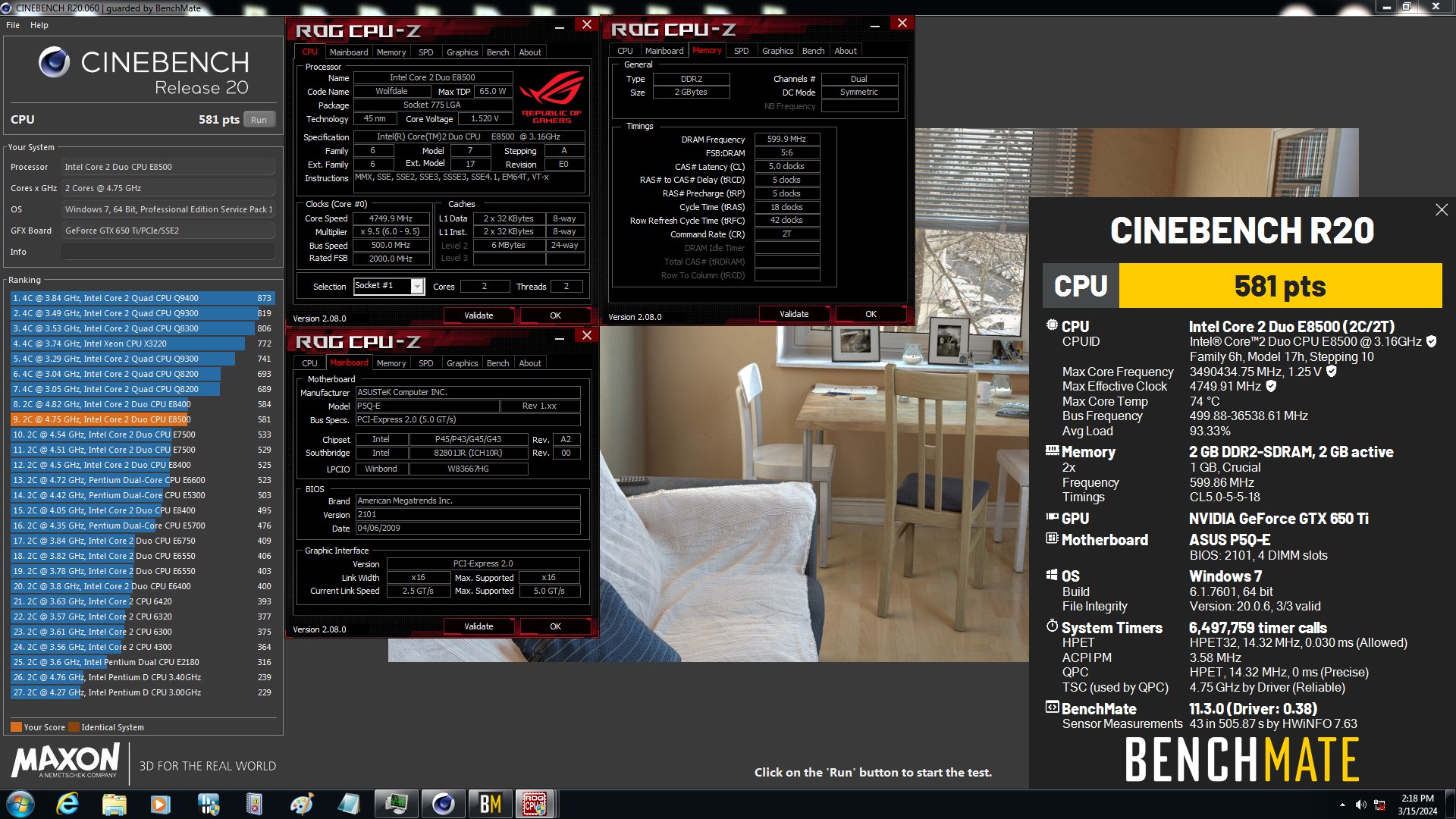Open Memory tab in the top-left CPU-Z window
Viewport: 1456px width, 819px height.
point(391,52)
